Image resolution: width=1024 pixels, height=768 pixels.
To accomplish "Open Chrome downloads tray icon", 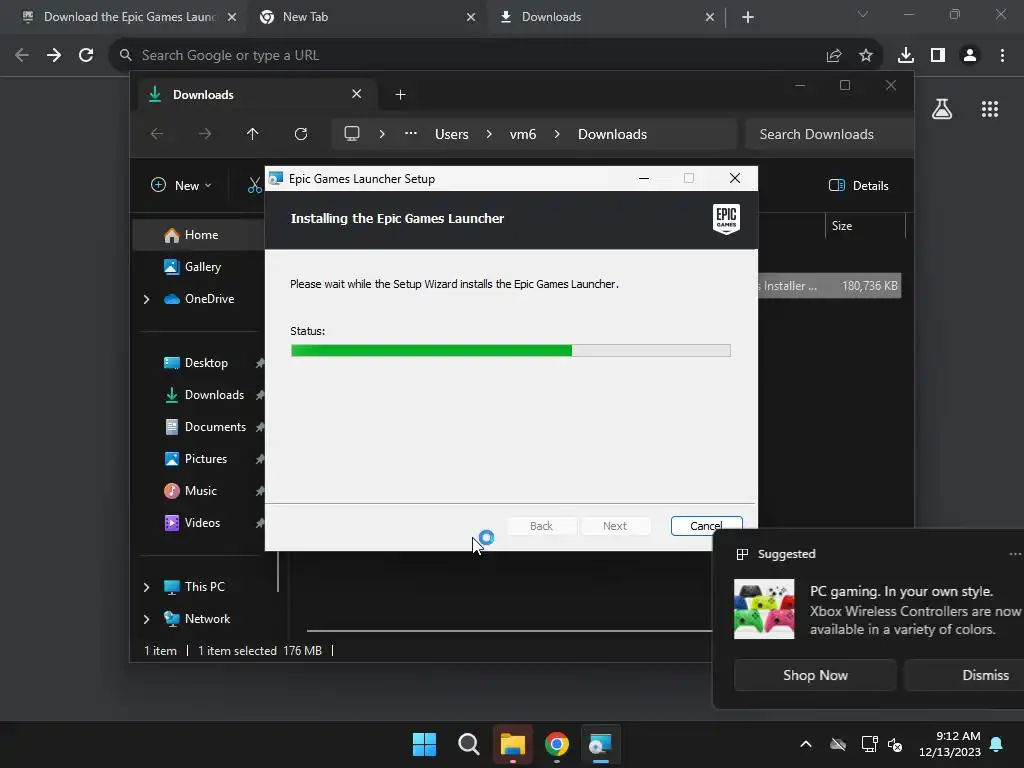I will (x=905, y=56).
